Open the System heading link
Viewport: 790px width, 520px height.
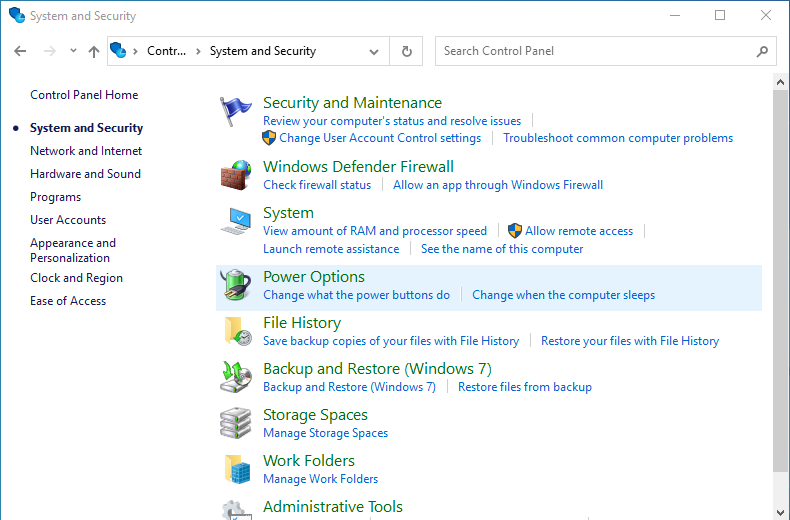pyautogui.click(x=288, y=213)
